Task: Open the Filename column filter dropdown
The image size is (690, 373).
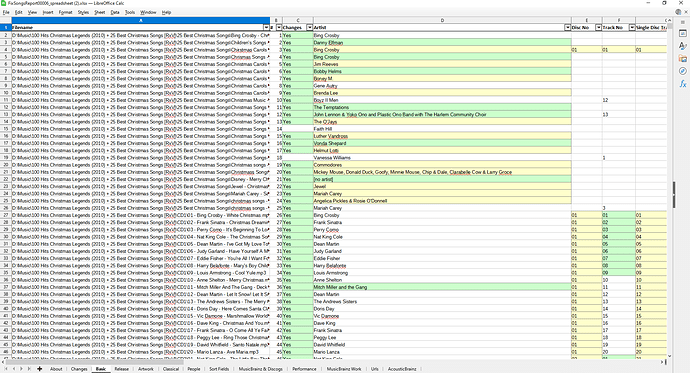Action: (266, 27)
